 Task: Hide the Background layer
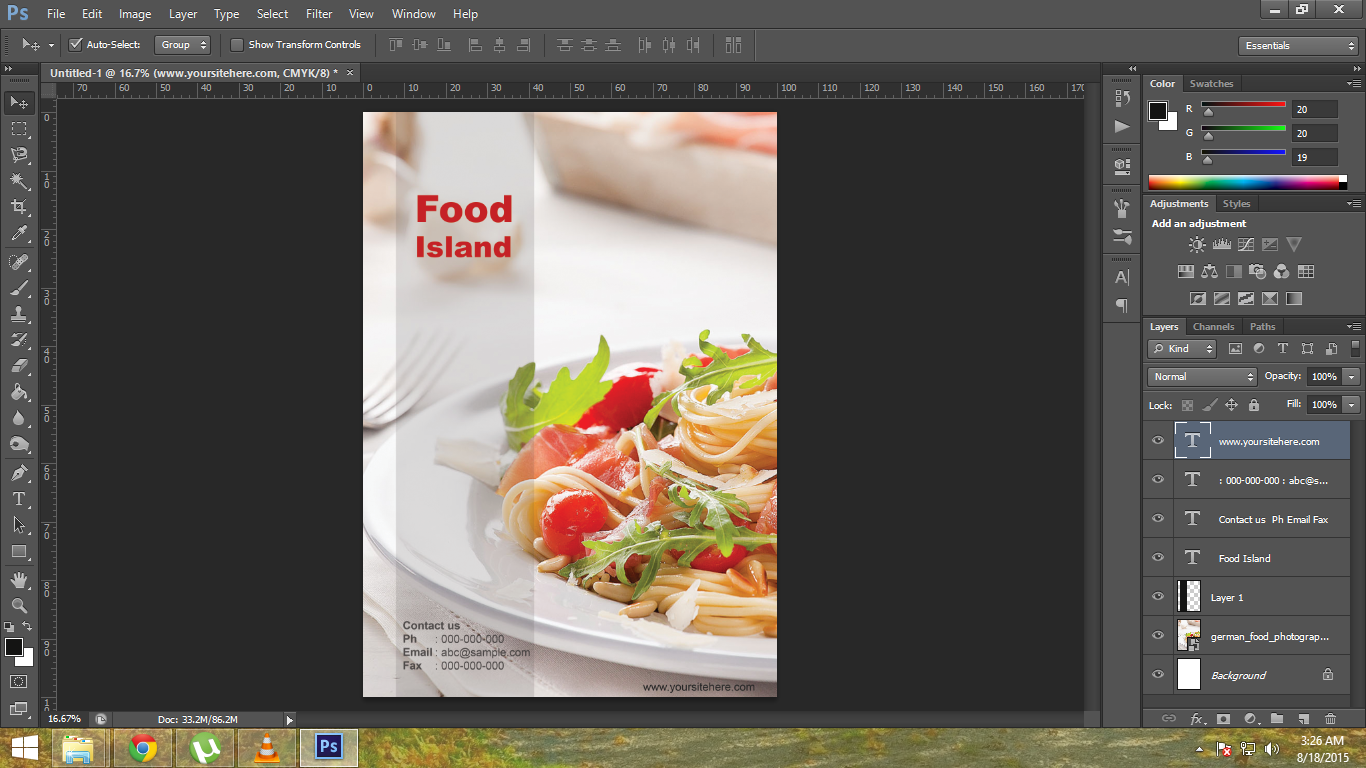(x=1157, y=675)
